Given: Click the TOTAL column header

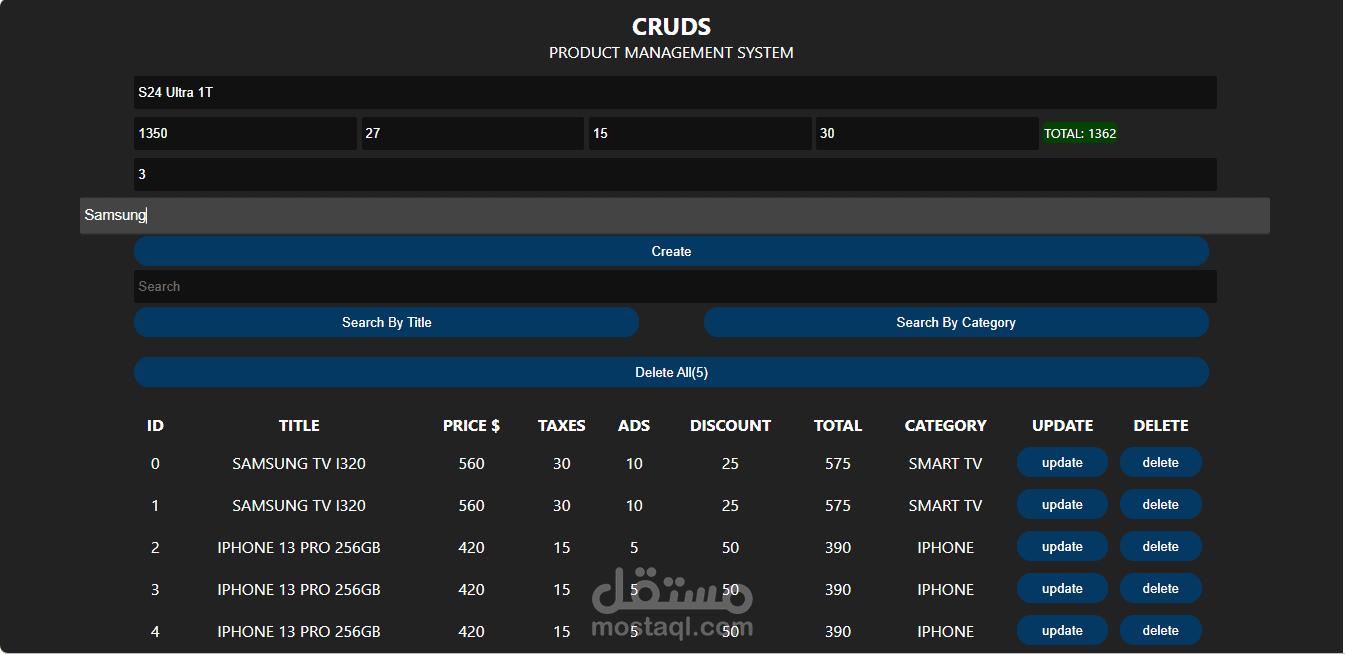Looking at the screenshot, I should [838, 425].
